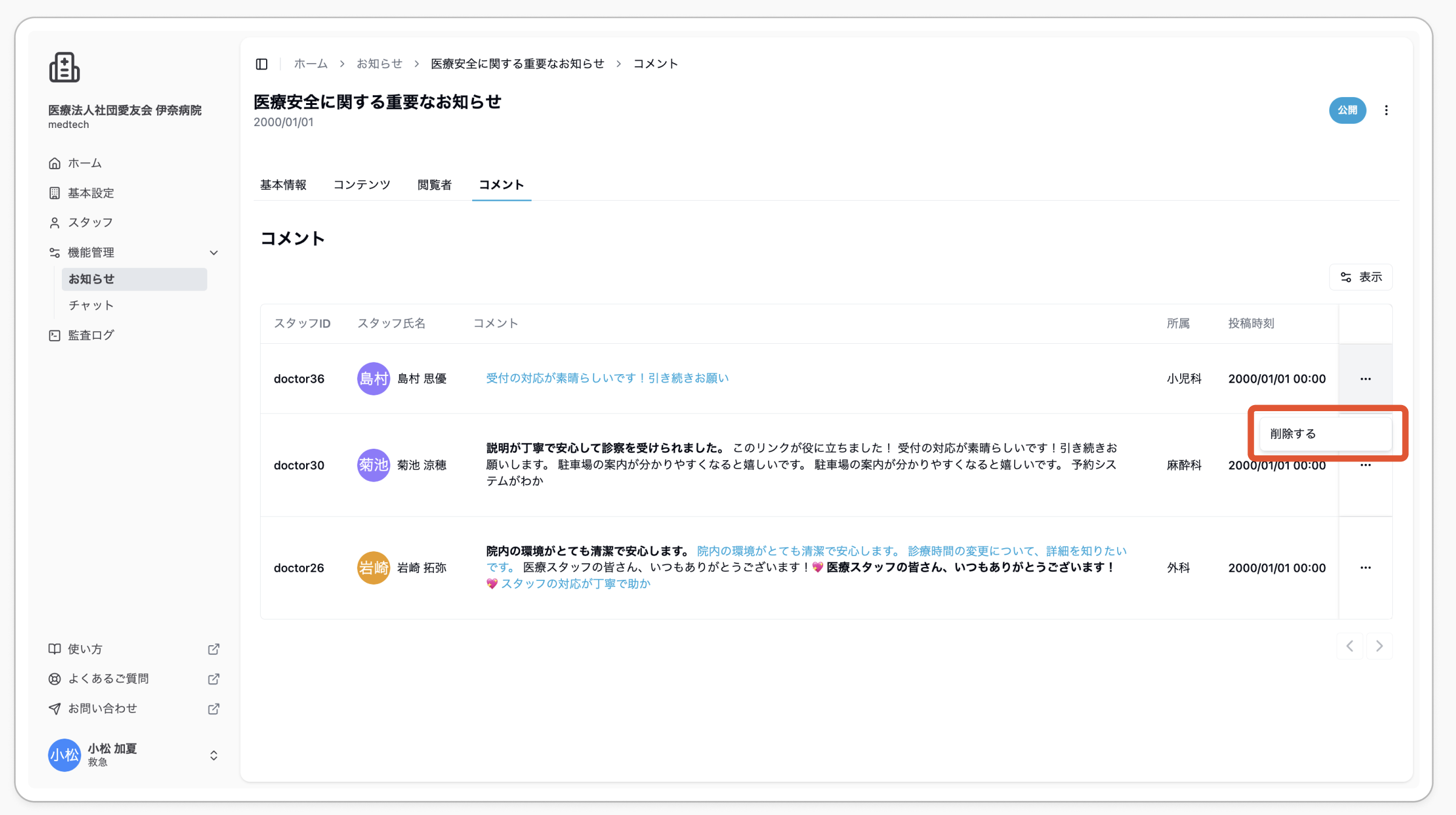Click ホーム in the breadcrumb
The width and height of the screenshot is (1456, 815).
(311, 64)
